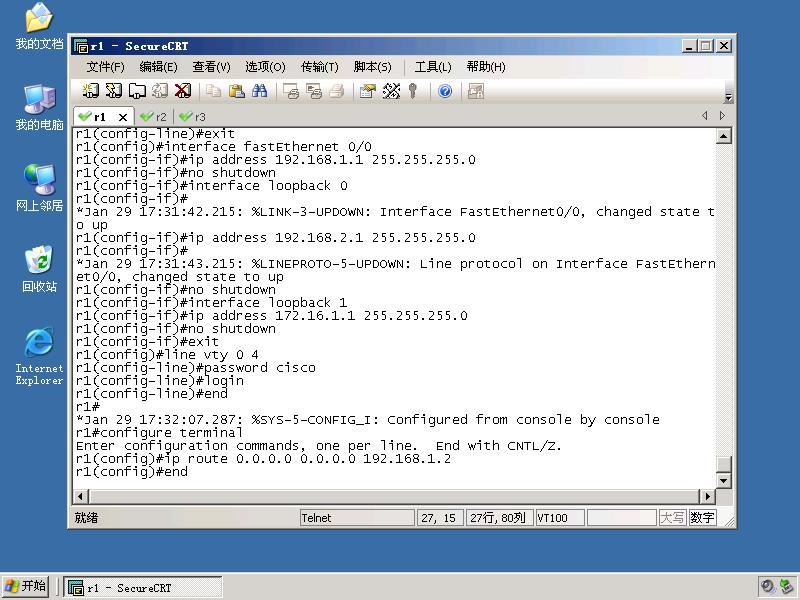
Task: Click the network system tray icon
Action: pos(786,586)
